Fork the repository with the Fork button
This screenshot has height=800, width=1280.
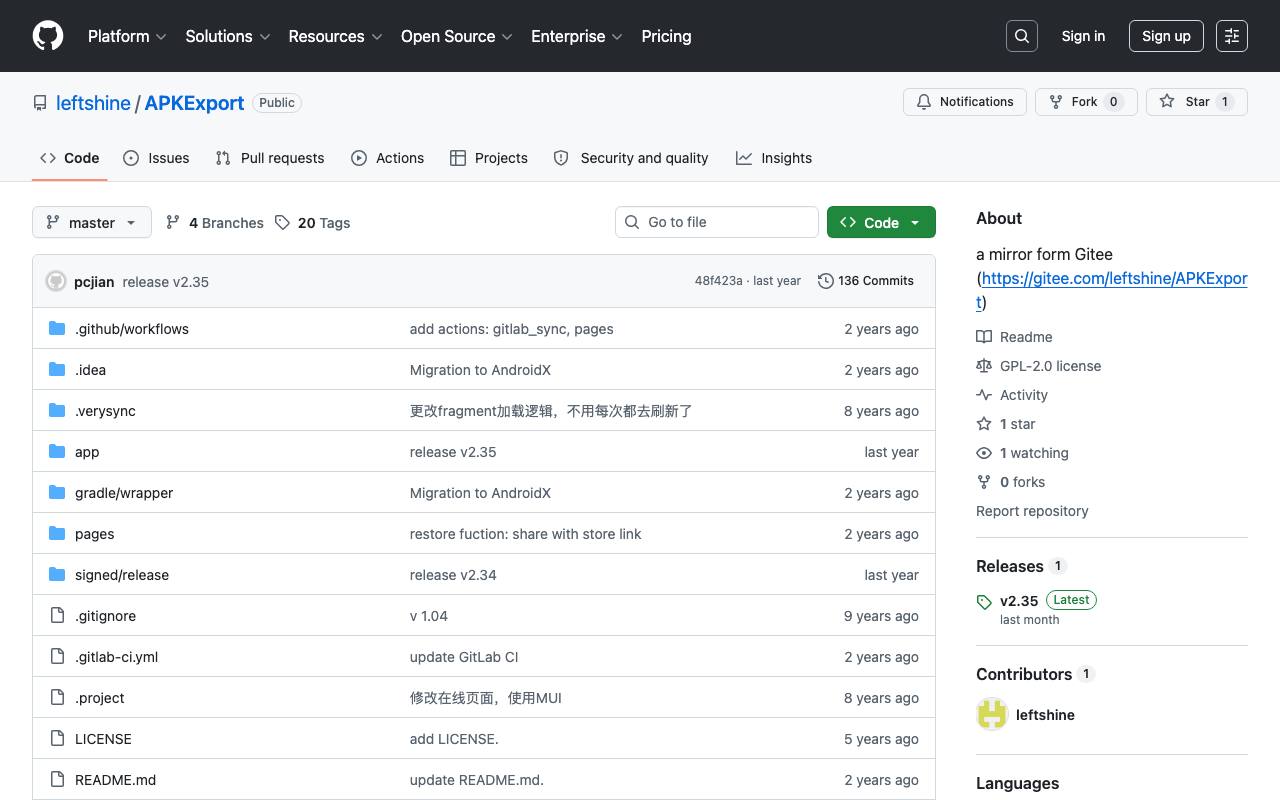(x=1086, y=102)
